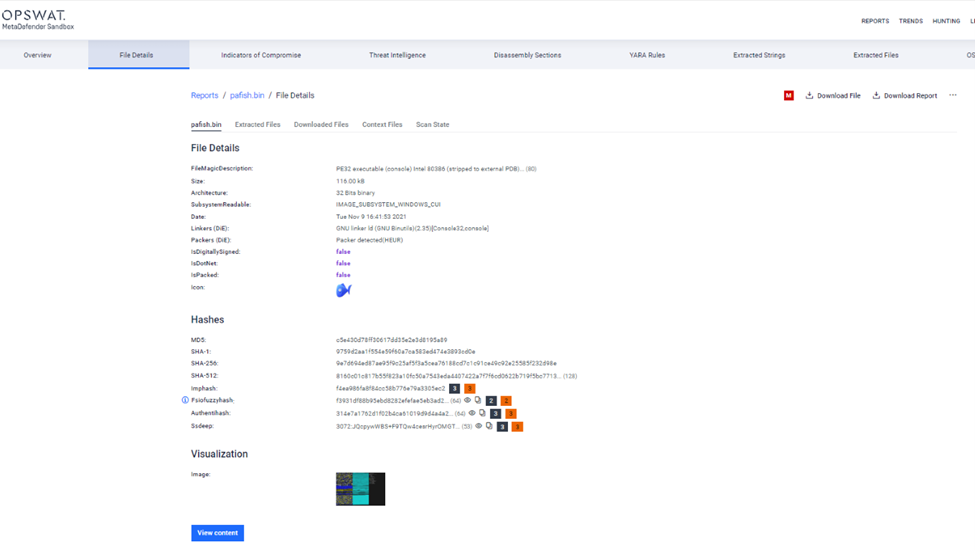975x550 pixels.
Task: Click the red M verdict badge
Action: point(789,96)
